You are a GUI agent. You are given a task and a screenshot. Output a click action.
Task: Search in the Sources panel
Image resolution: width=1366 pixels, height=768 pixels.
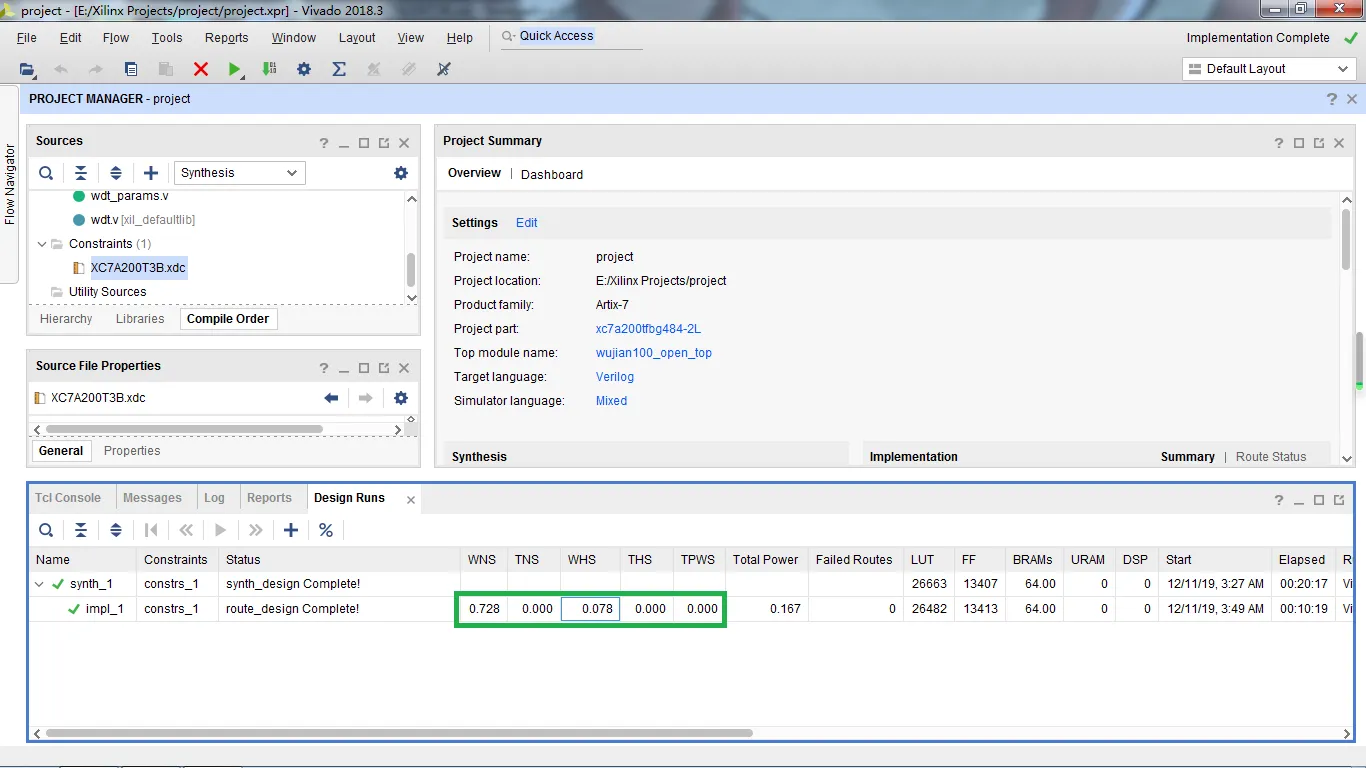coord(46,173)
